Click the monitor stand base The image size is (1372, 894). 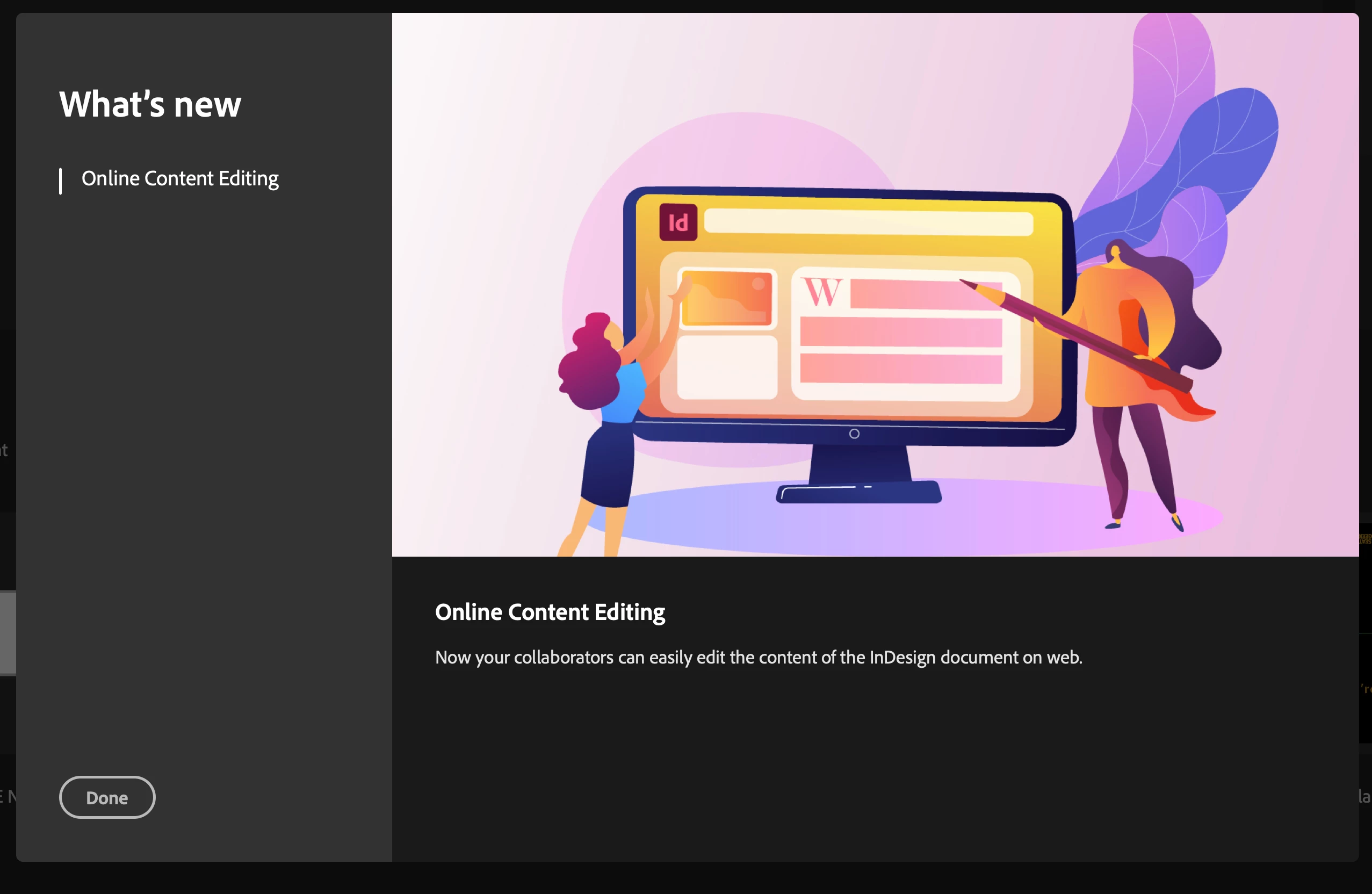point(859,492)
